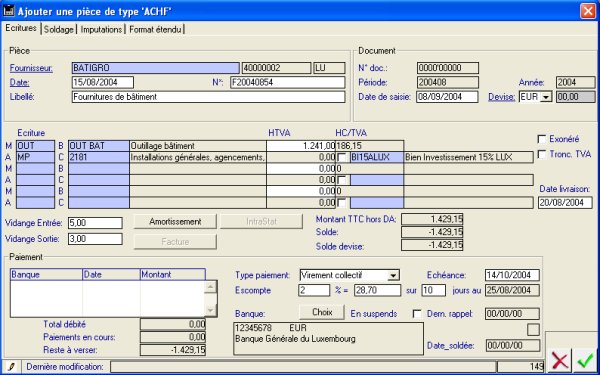Click the Période value 200408
Viewport: 600px width, 375px height.
[448, 82]
